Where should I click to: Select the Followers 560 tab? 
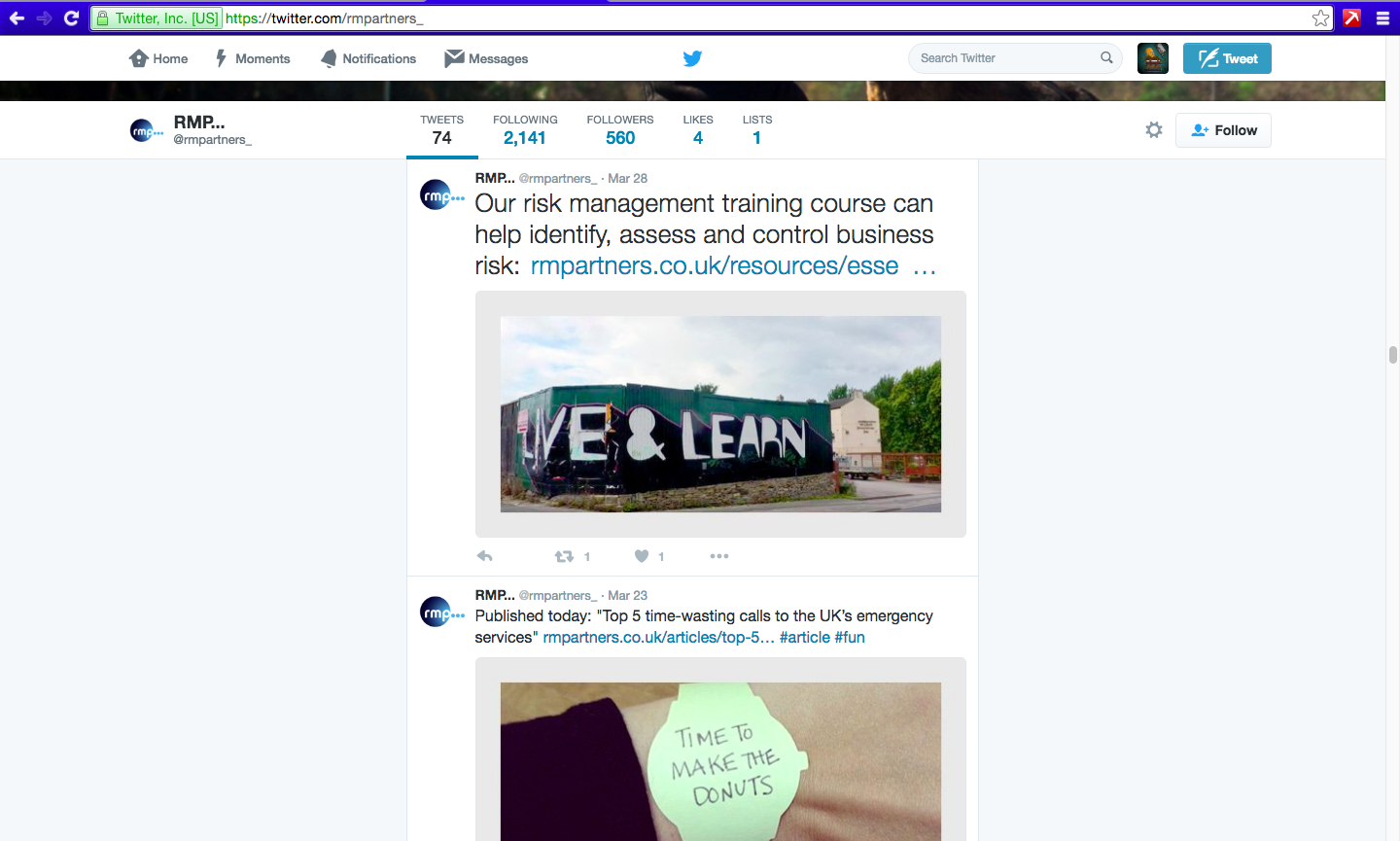620,129
